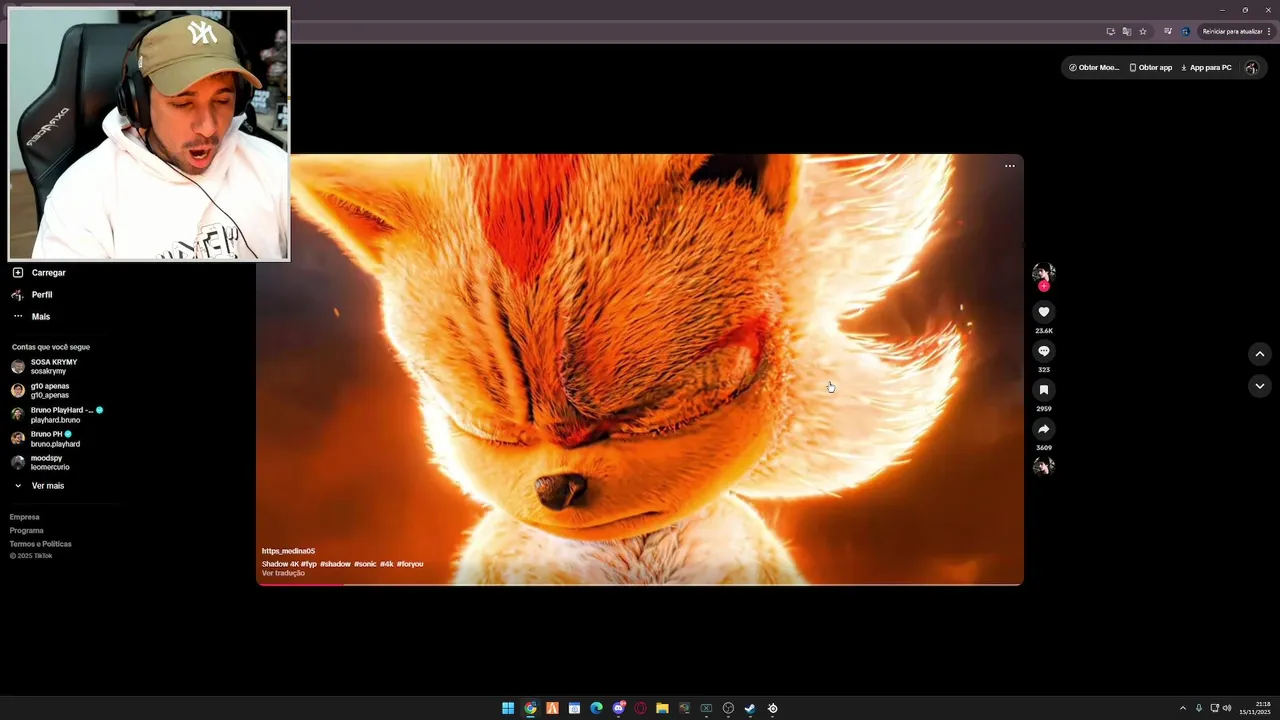Viewport: 1280px width, 720px height.
Task: Click the #4k hashtag
Action: [x=386, y=564]
